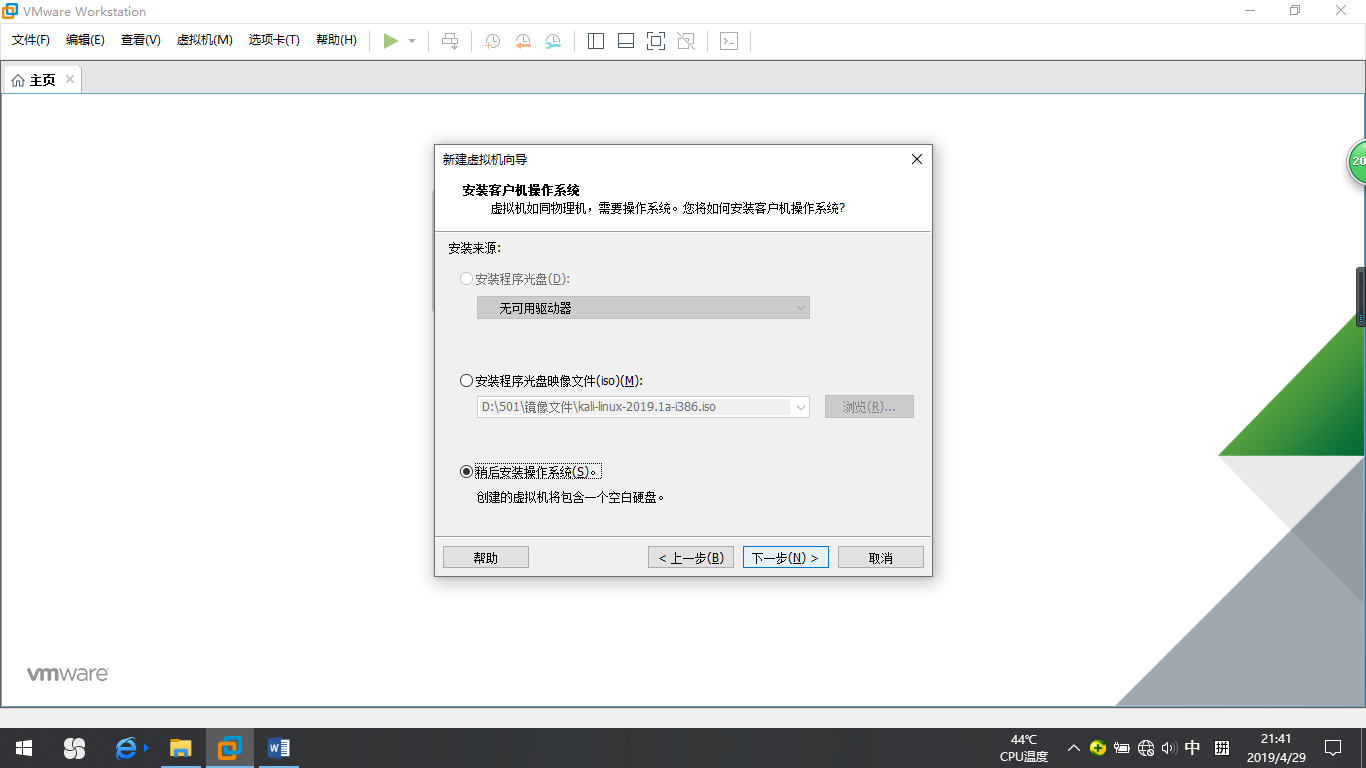This screenshot has width=1366, height=768.
Task: Click the 下一步(N) > next button
Action: pos(786,557)
